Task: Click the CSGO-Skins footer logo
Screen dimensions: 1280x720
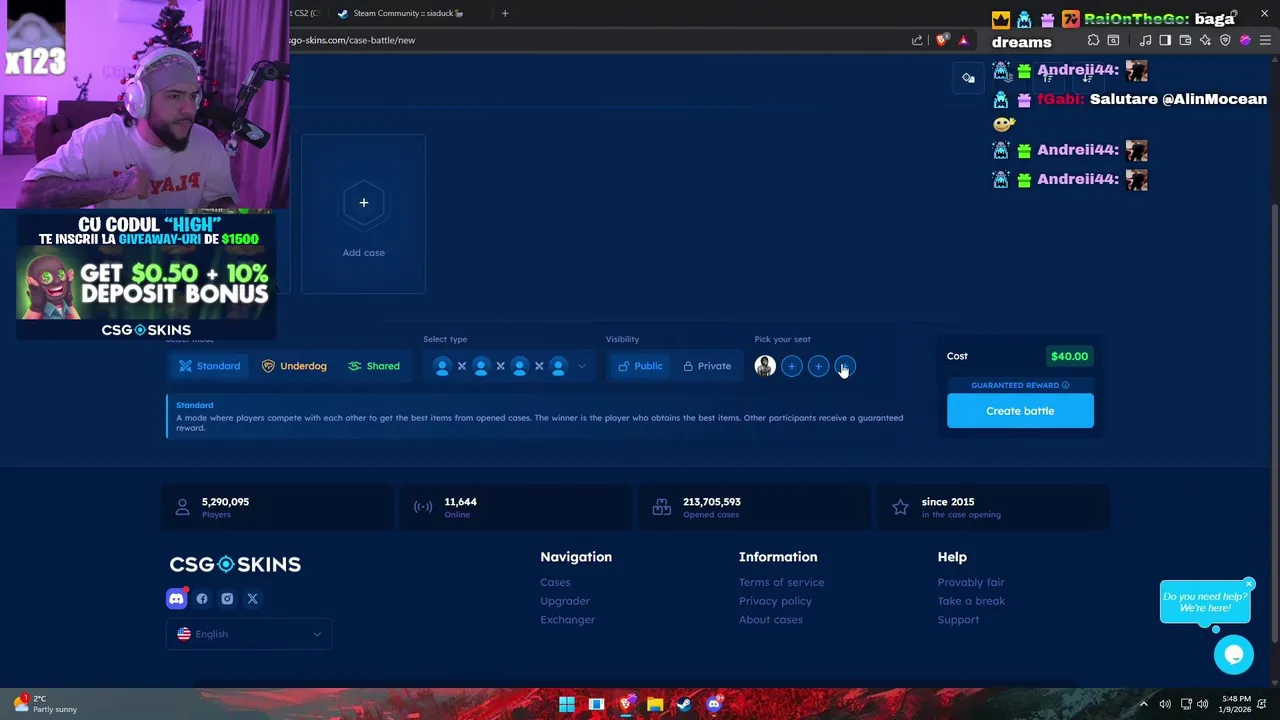Action: click(235, 564)
